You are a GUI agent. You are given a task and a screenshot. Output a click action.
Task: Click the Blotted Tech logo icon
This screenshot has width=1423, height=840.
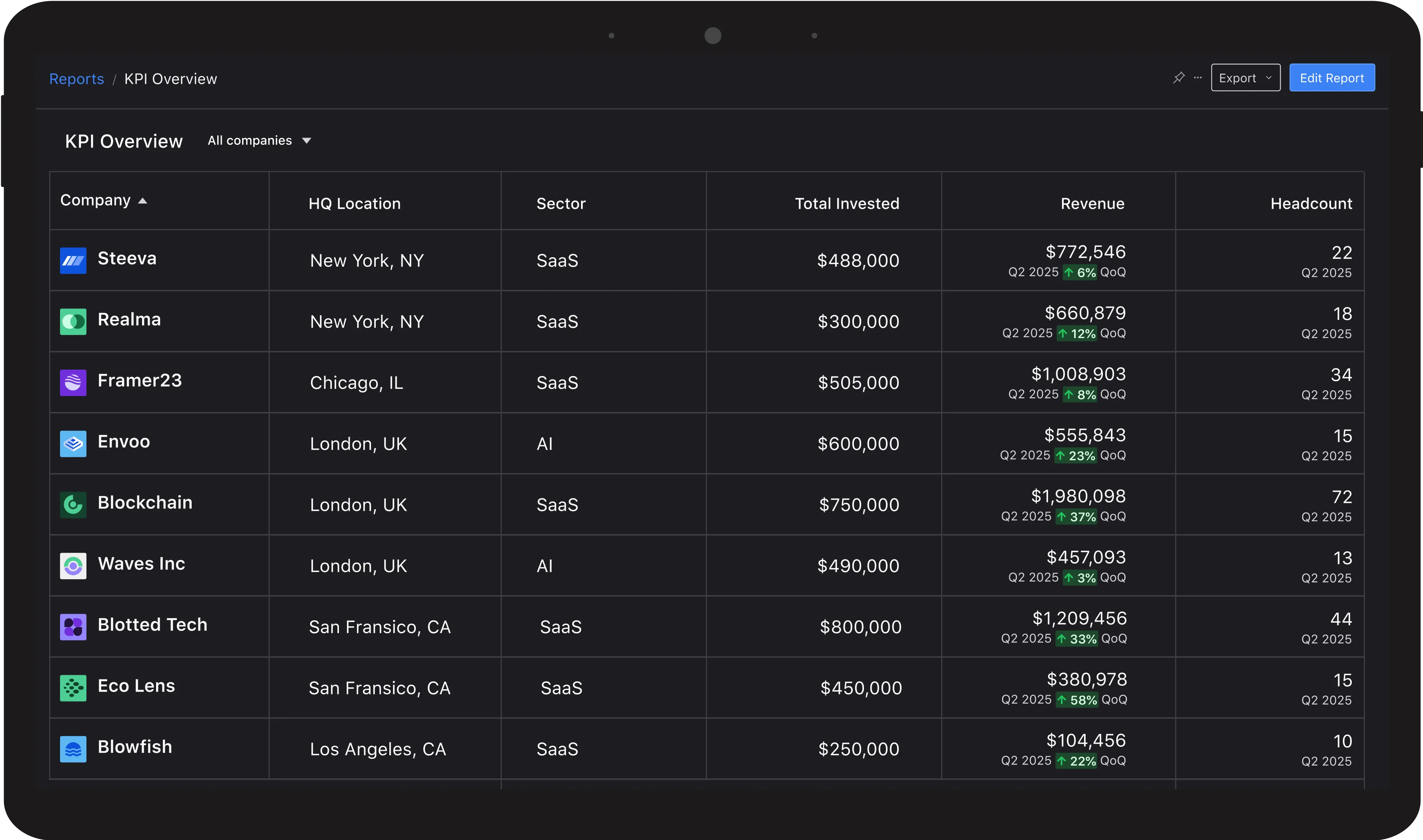pos(73,627)
